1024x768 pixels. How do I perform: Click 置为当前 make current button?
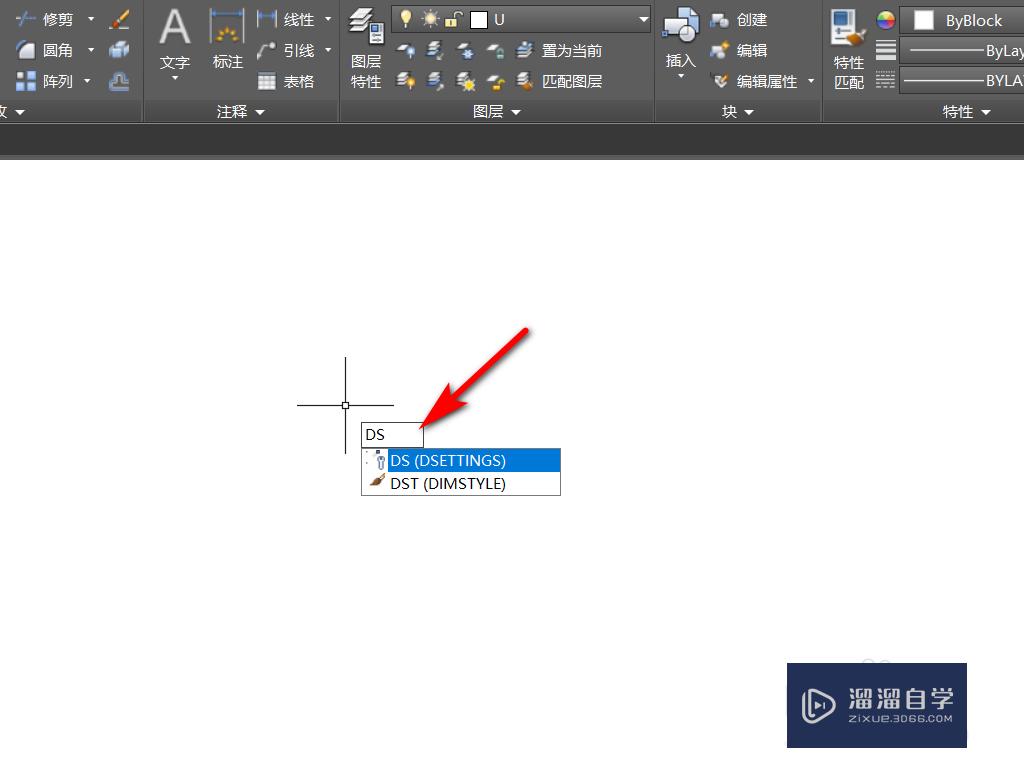(x=559, y=50)
